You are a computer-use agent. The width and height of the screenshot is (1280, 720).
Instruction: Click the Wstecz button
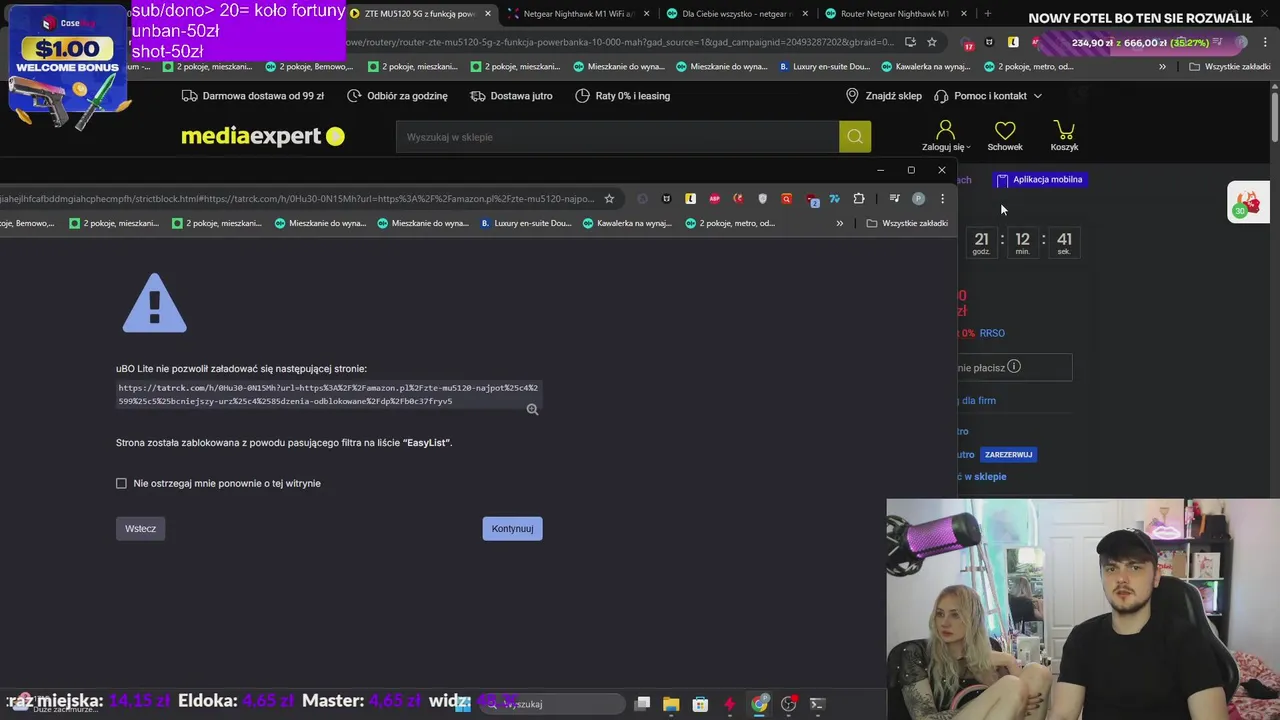point(140,528)
